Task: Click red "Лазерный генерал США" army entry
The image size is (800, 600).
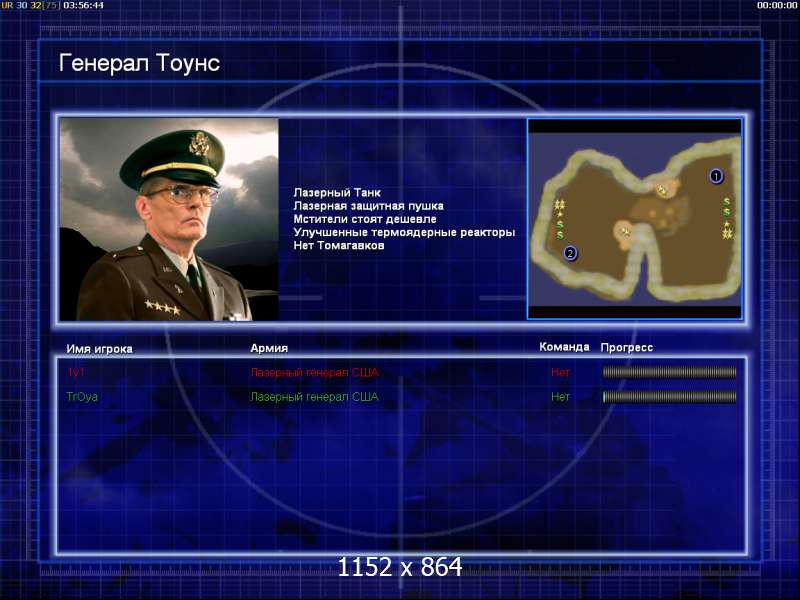Action: tap(314, 372)
